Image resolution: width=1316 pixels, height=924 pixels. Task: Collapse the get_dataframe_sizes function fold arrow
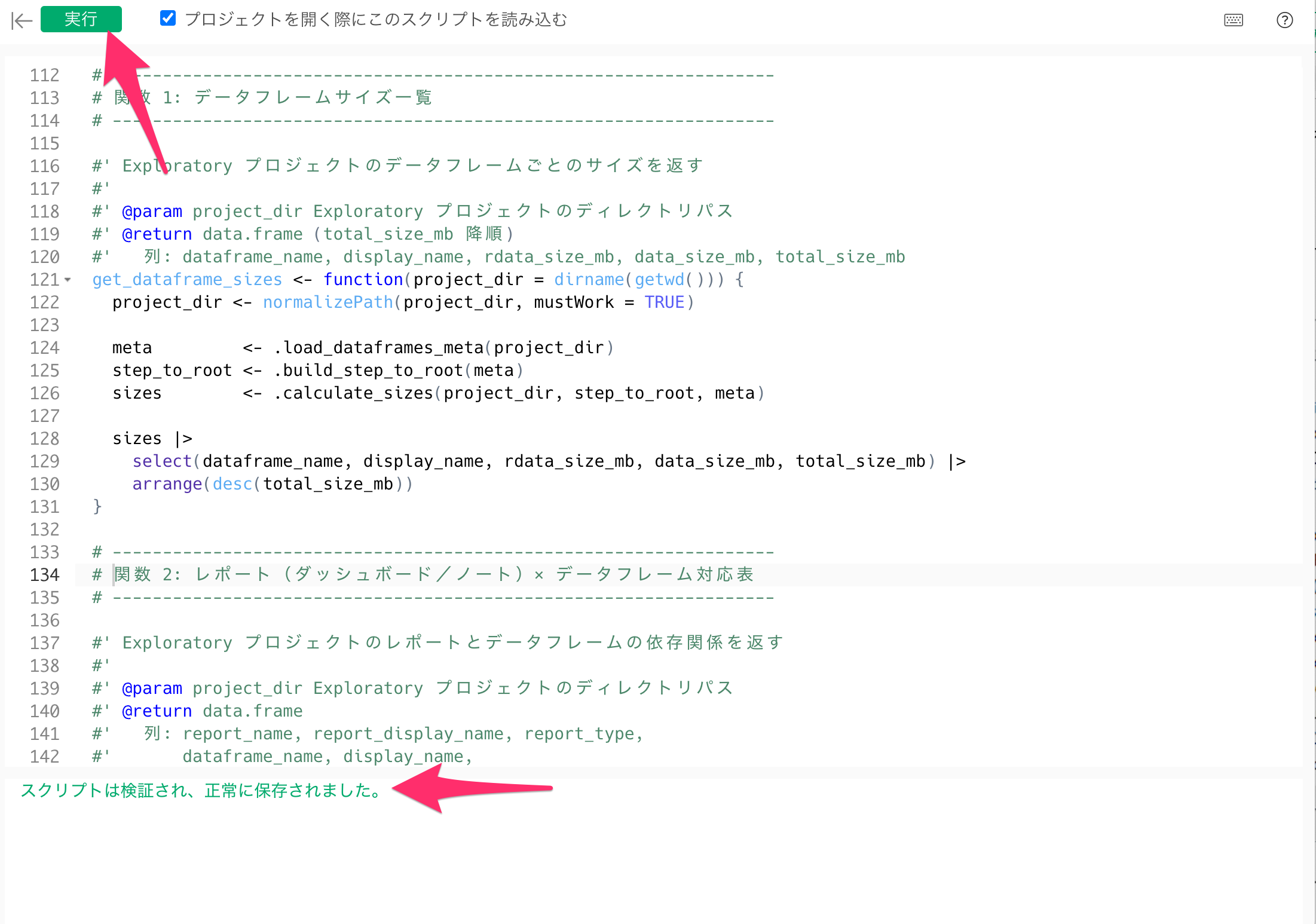(68, 280)
